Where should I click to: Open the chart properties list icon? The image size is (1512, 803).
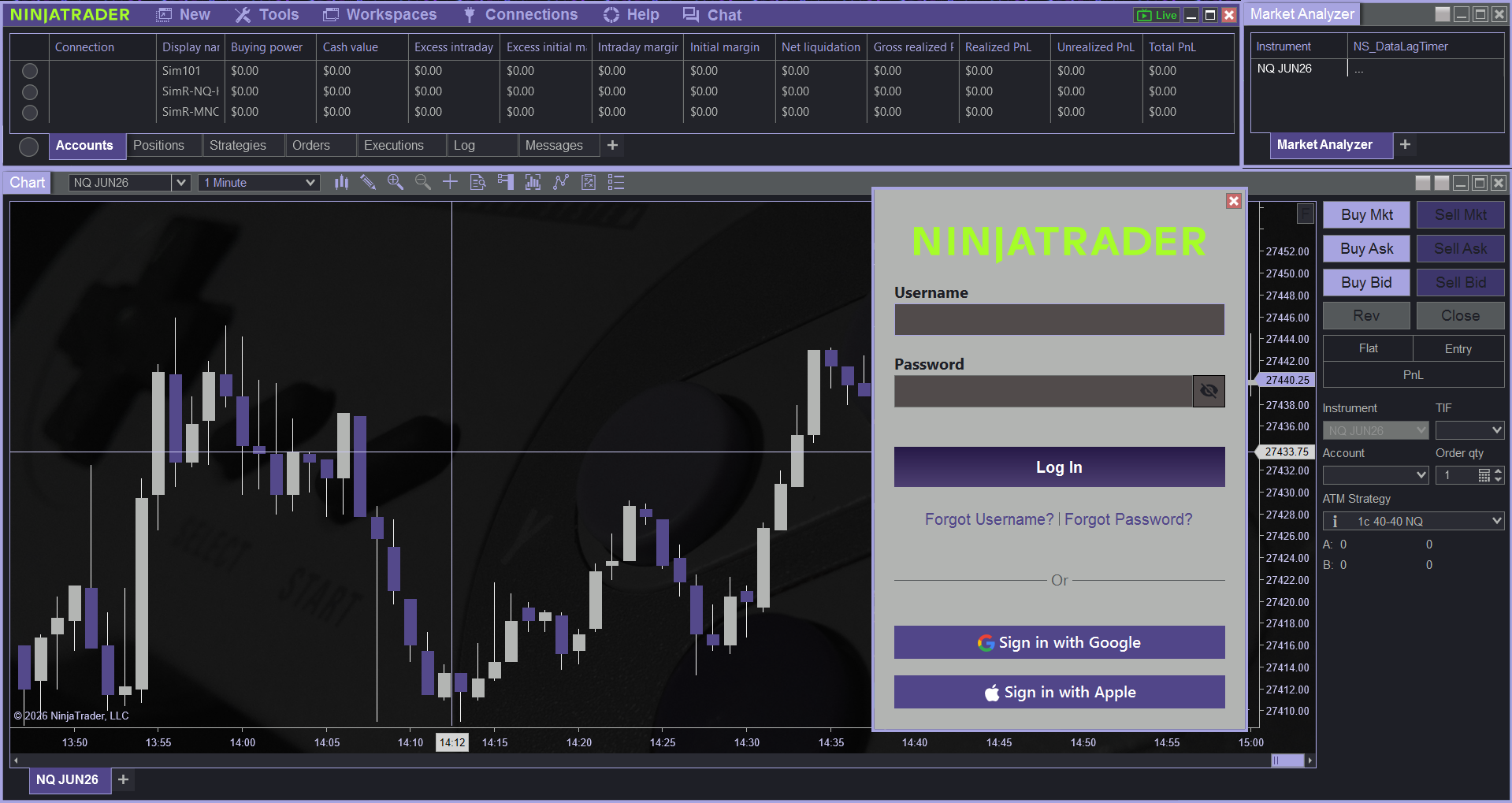coord(616,183)
